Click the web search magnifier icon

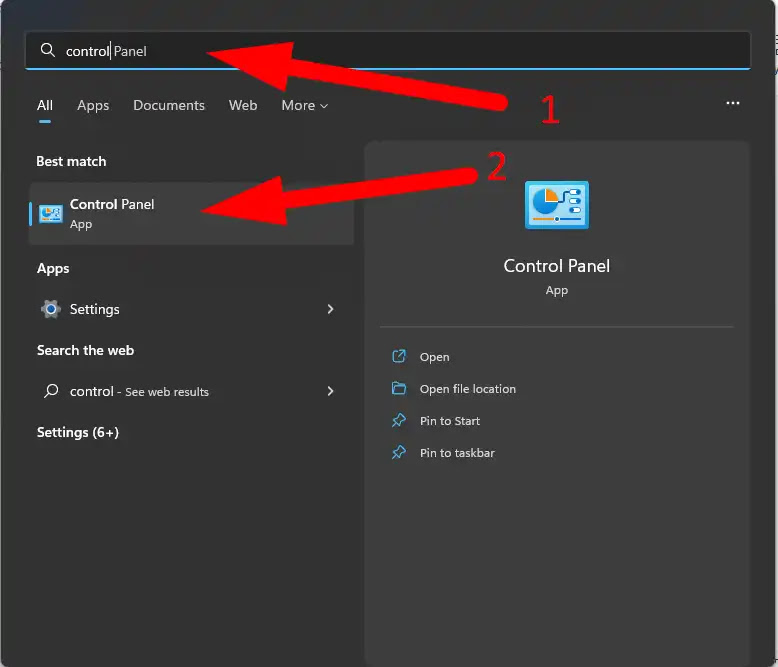coord(51,391)
